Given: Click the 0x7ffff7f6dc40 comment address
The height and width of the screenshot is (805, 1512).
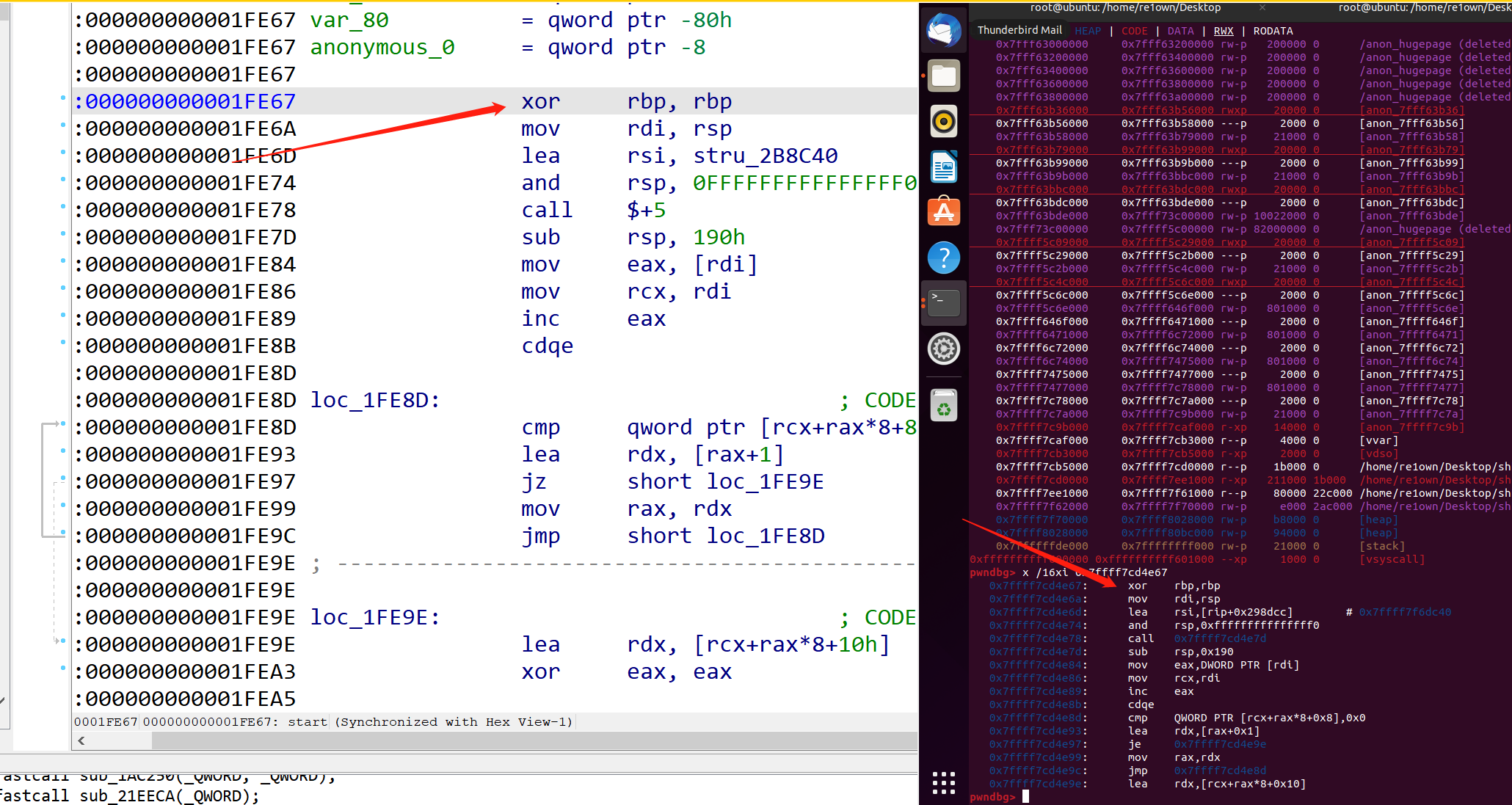Looking at the screenshot, I should (1405, 612).
